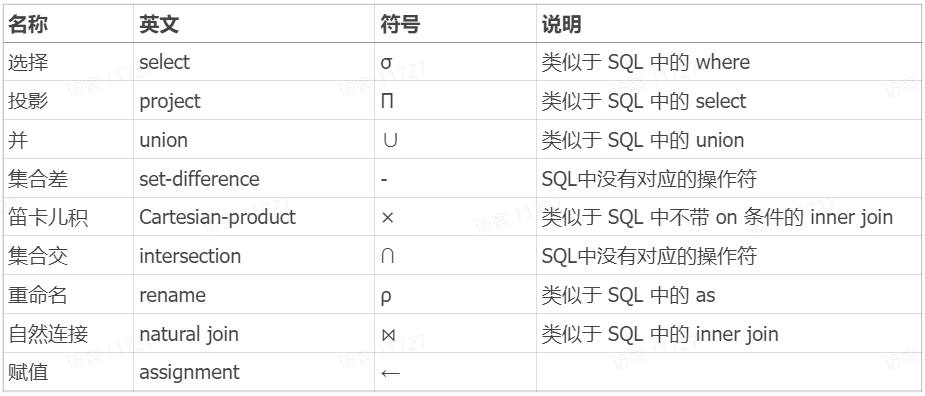Click the Π projection symbol
The image size is (925, 396).
[x=388, y=102]
